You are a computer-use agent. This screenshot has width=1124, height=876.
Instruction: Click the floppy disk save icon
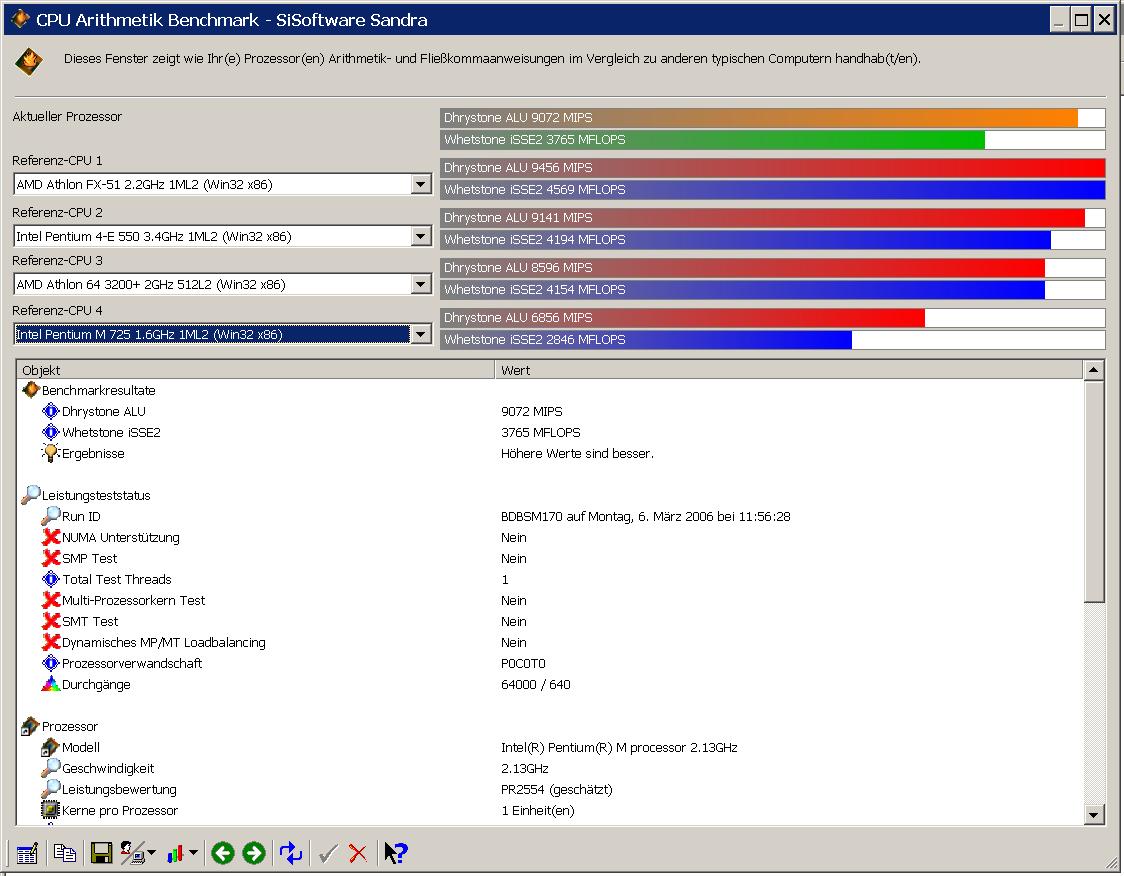(101, 853)
